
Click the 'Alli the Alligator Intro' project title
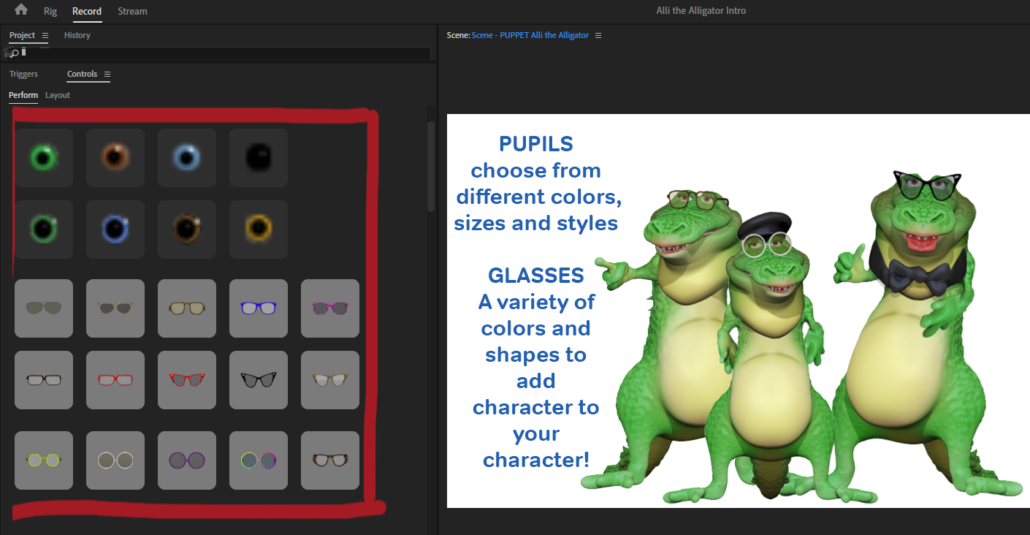701,11
